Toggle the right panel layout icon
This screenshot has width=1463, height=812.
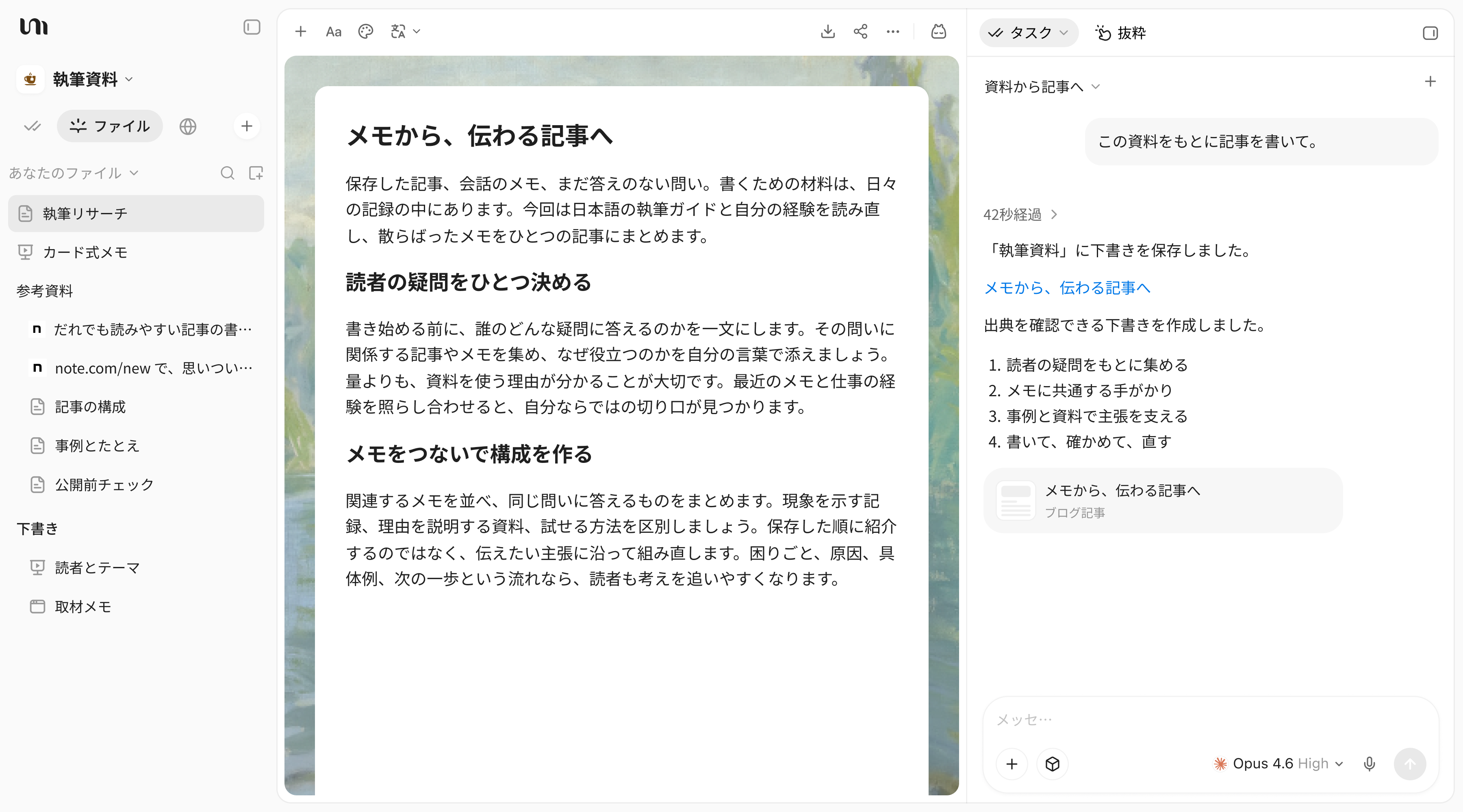1430,33
